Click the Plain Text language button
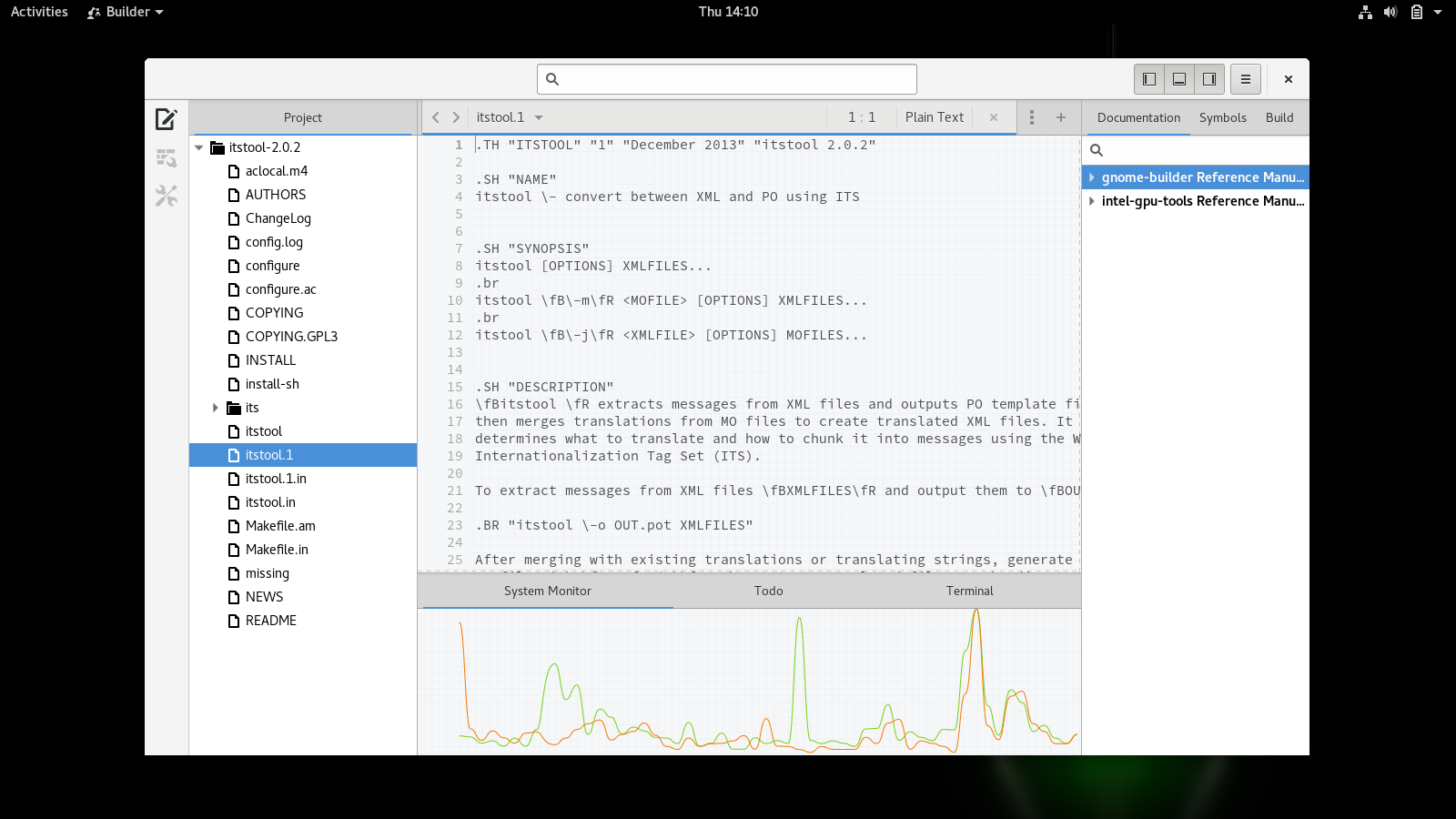The width and height of the screenshot is (1456, 819). click(x=934, y=117)
